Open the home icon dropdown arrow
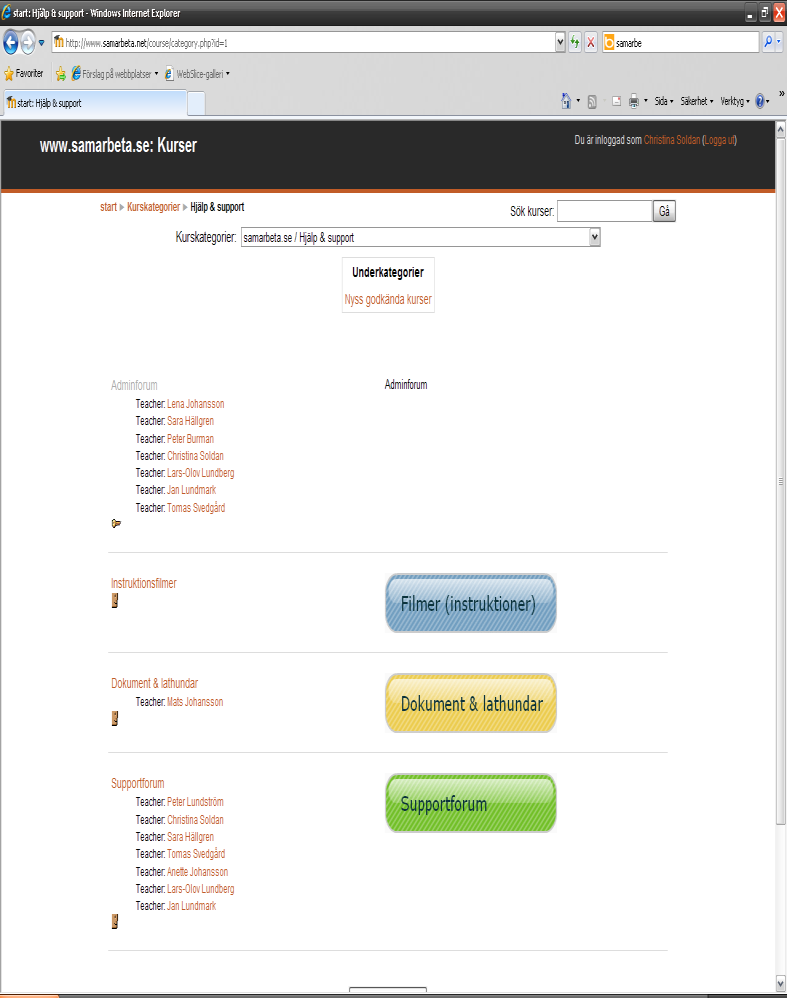The width and height of the screenshot is (787, 998). point(578,101)
